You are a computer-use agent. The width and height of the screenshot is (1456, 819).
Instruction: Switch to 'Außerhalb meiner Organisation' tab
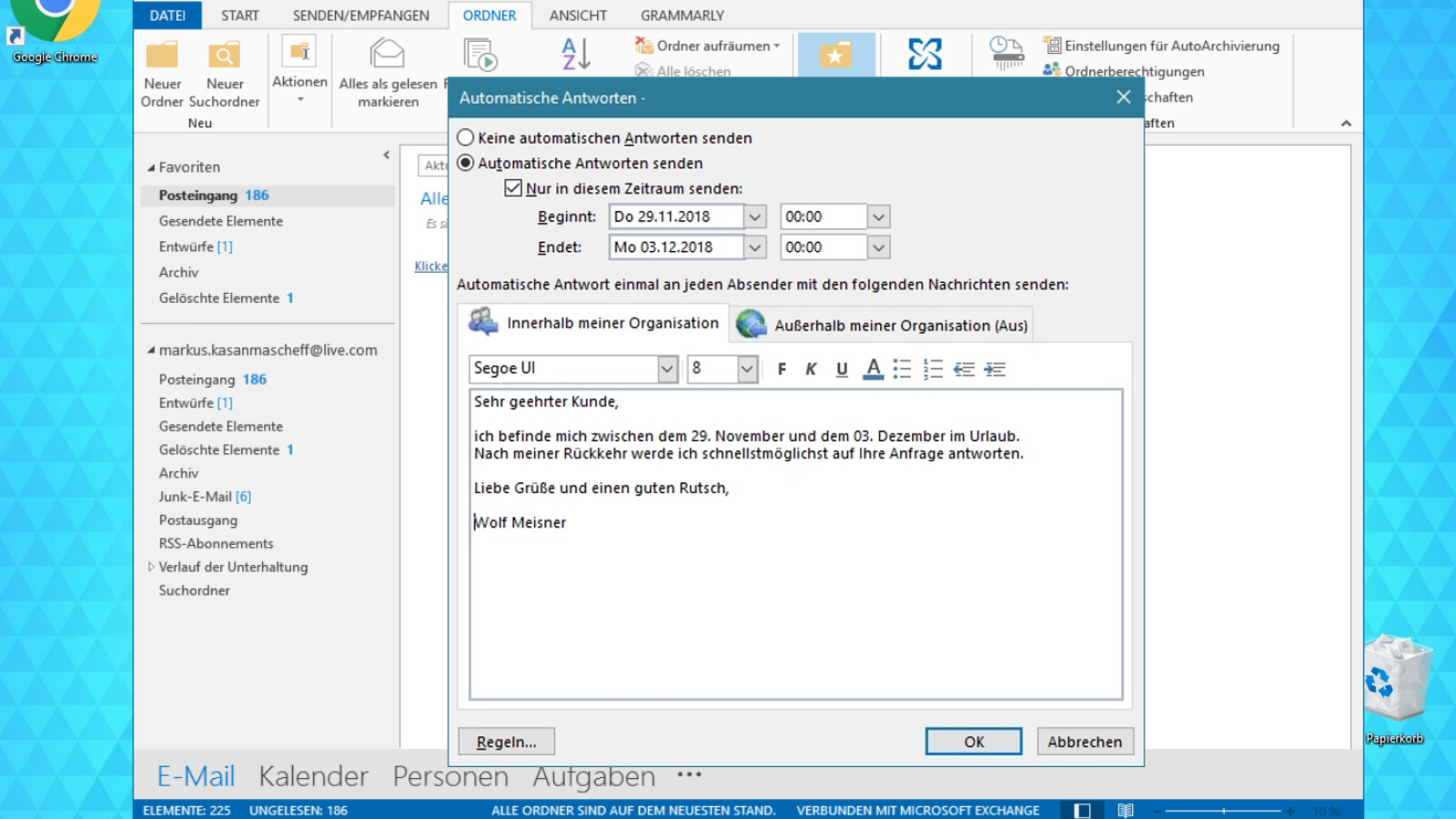(883, 325)
